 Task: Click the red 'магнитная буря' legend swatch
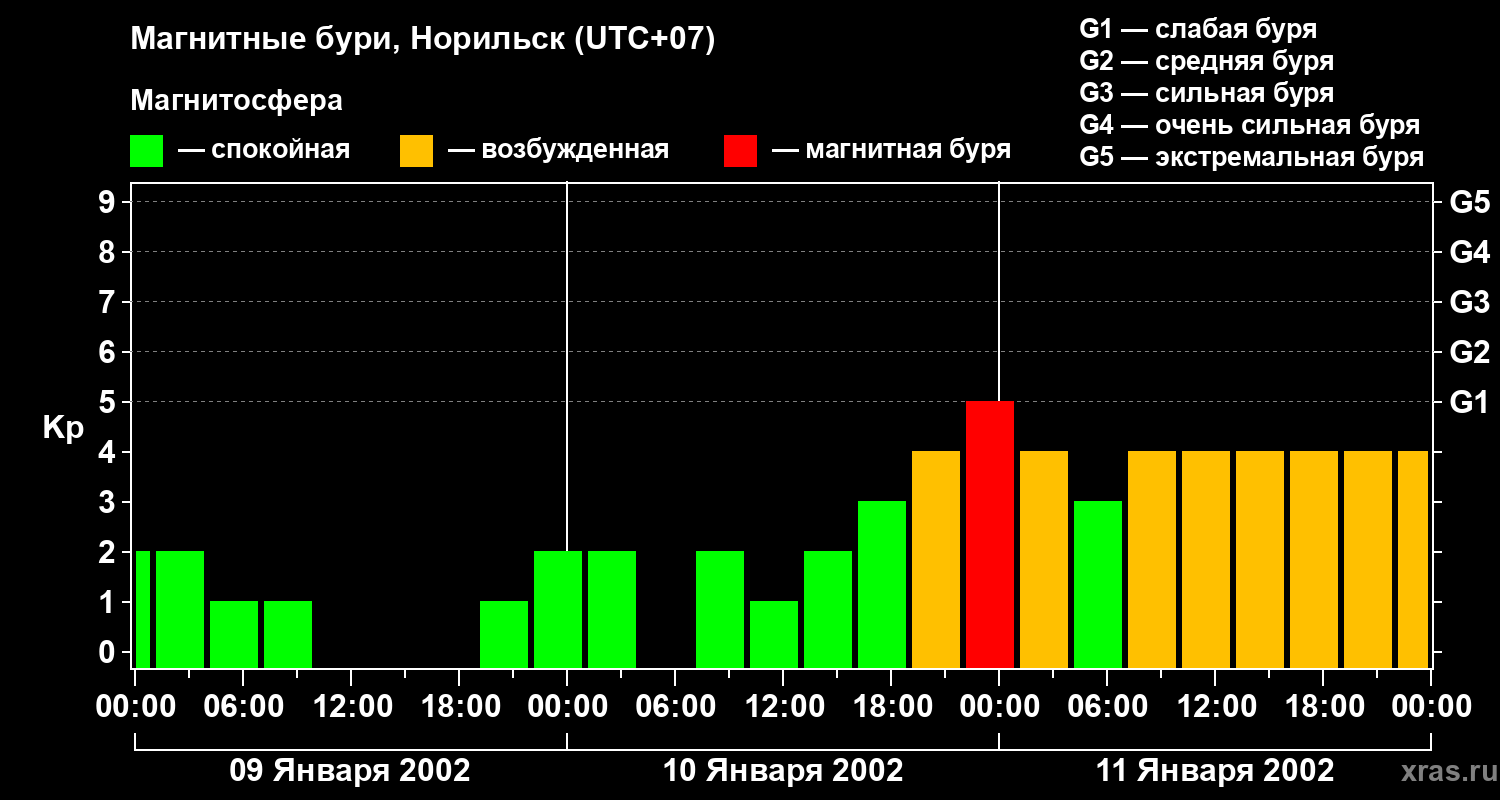(x=740, y=151)
